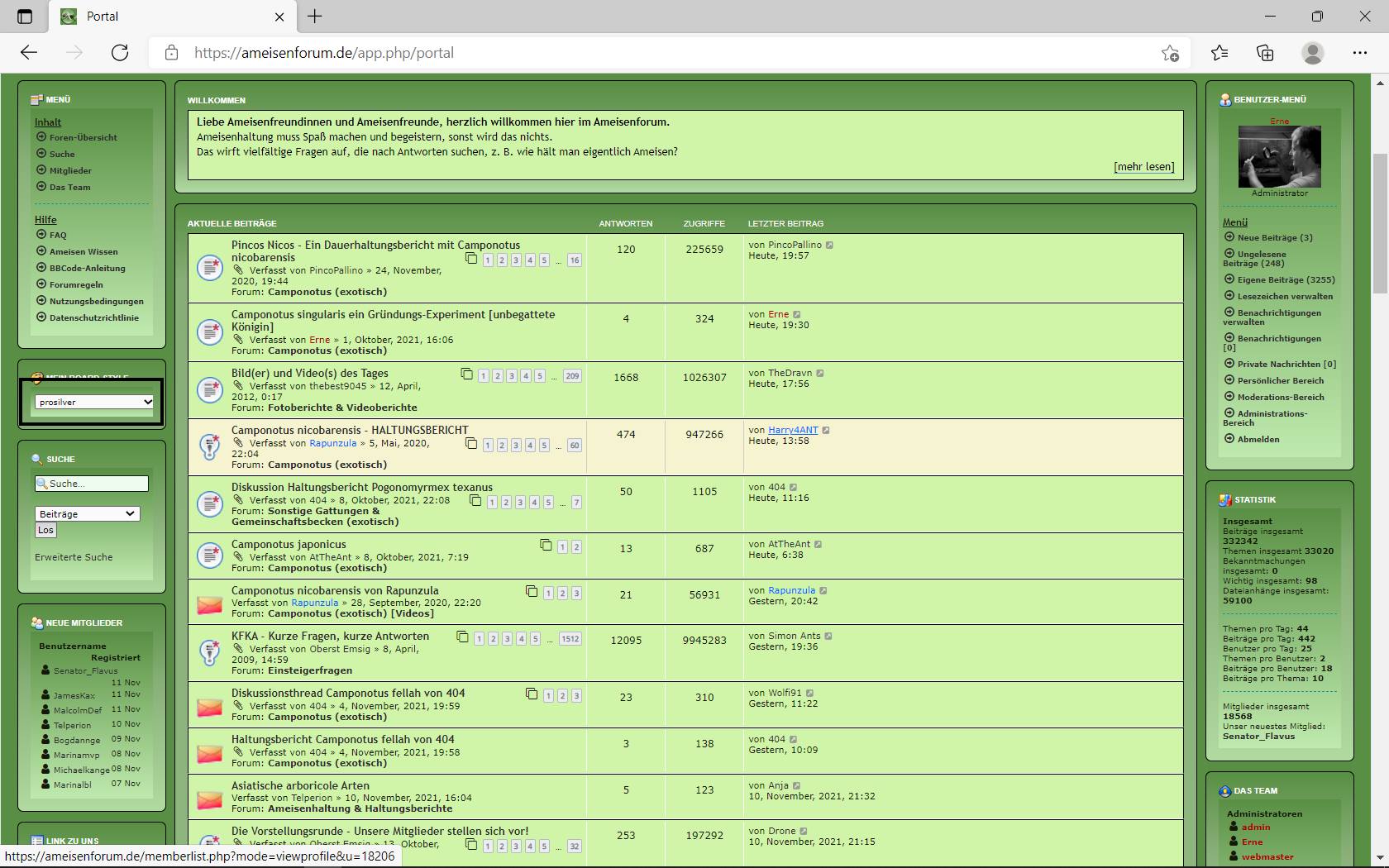Open the browser Collections icon

[1265, 53]
